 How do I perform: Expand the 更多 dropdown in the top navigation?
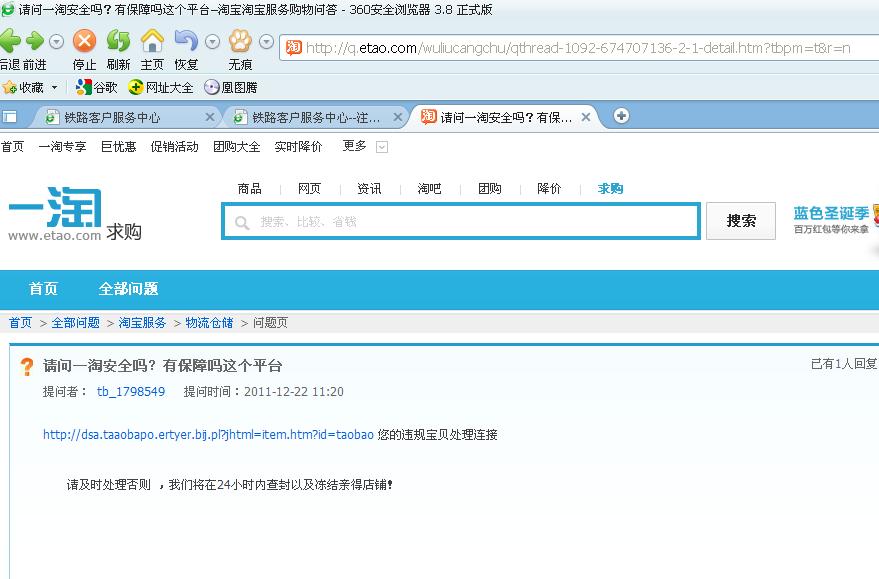click(381, 147)
